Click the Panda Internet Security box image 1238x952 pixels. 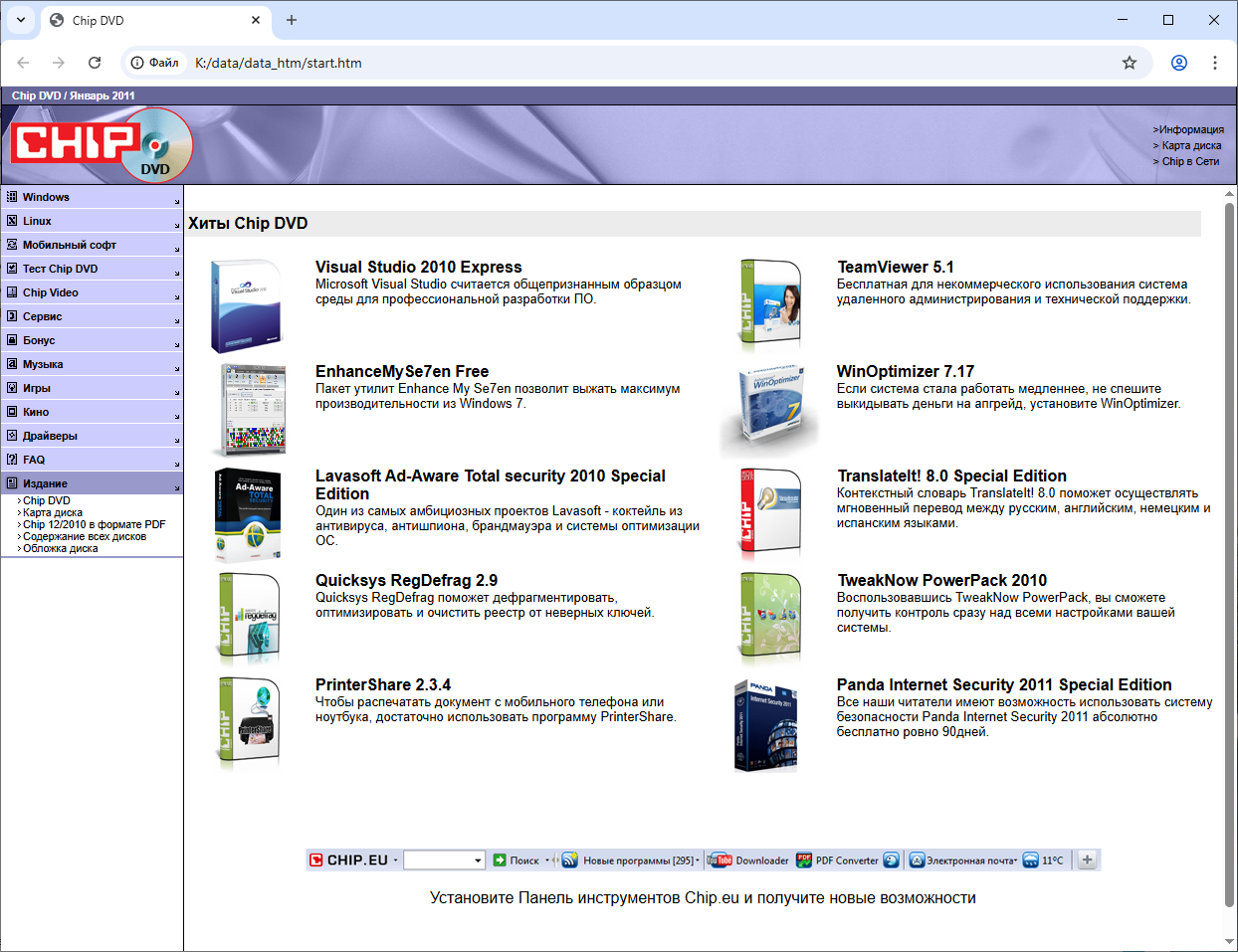coord(766,726)
